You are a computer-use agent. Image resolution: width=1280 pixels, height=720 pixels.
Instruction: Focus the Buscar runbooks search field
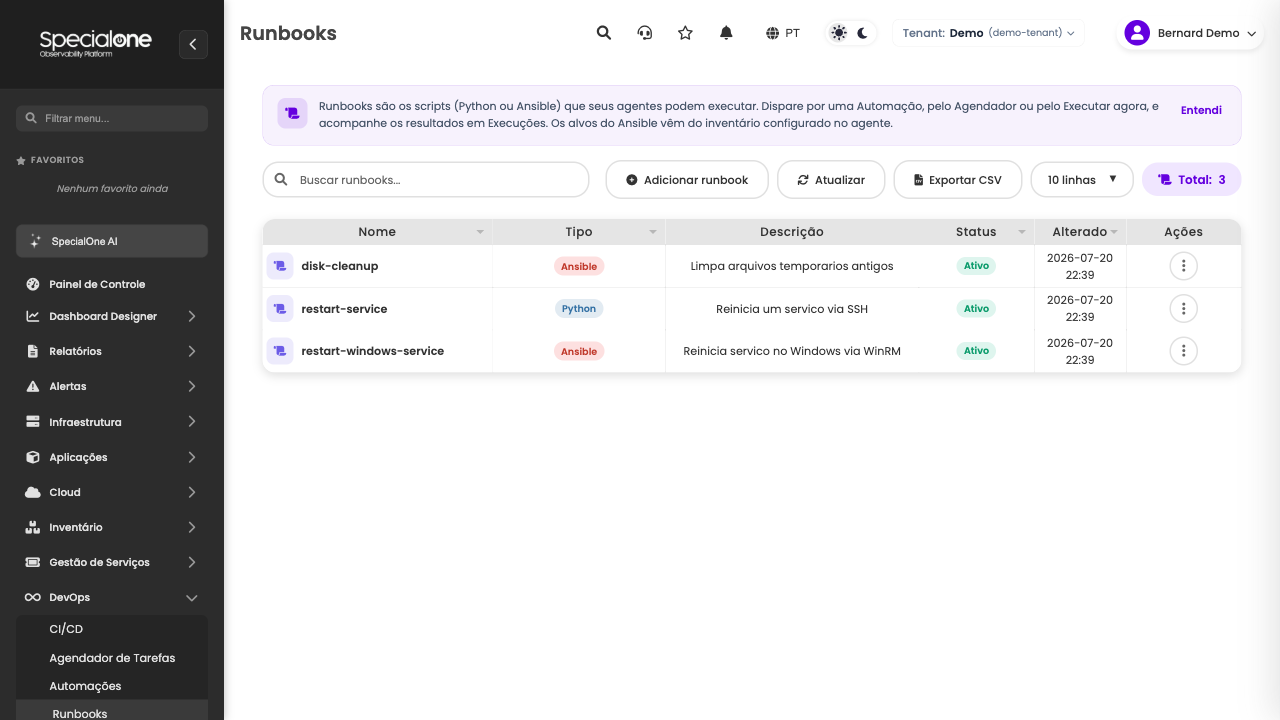(x=426, y=180)
